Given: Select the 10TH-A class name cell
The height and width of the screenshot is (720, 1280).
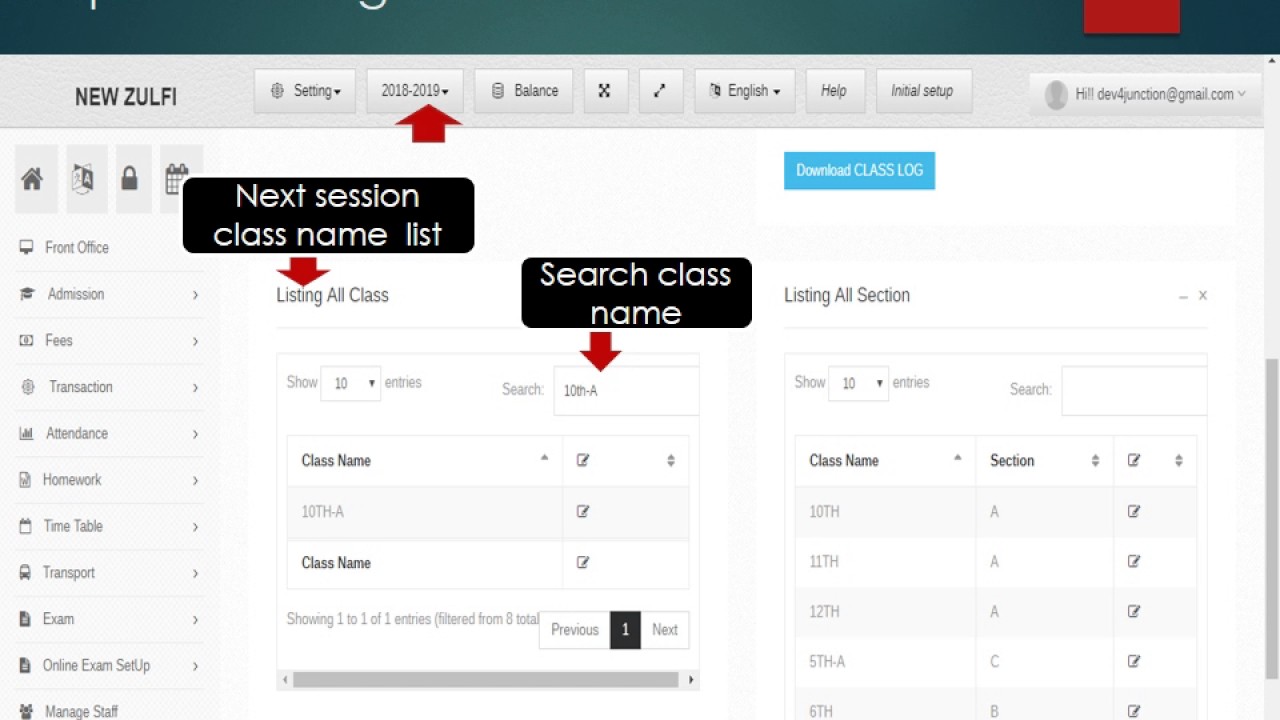Looking at the screenshot, I should click(425, 512).
